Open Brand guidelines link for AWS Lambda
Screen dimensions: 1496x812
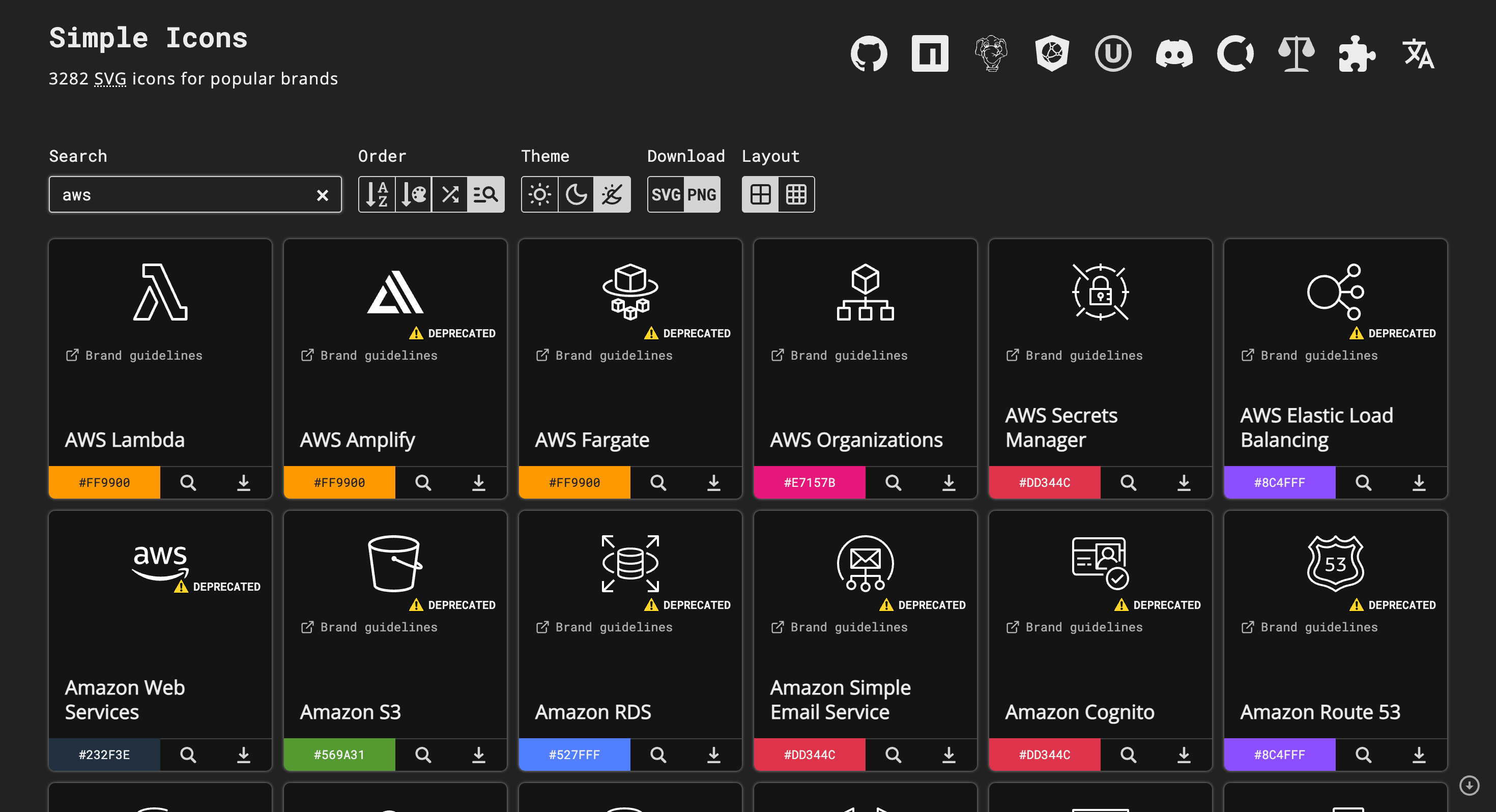pos(134,355)
